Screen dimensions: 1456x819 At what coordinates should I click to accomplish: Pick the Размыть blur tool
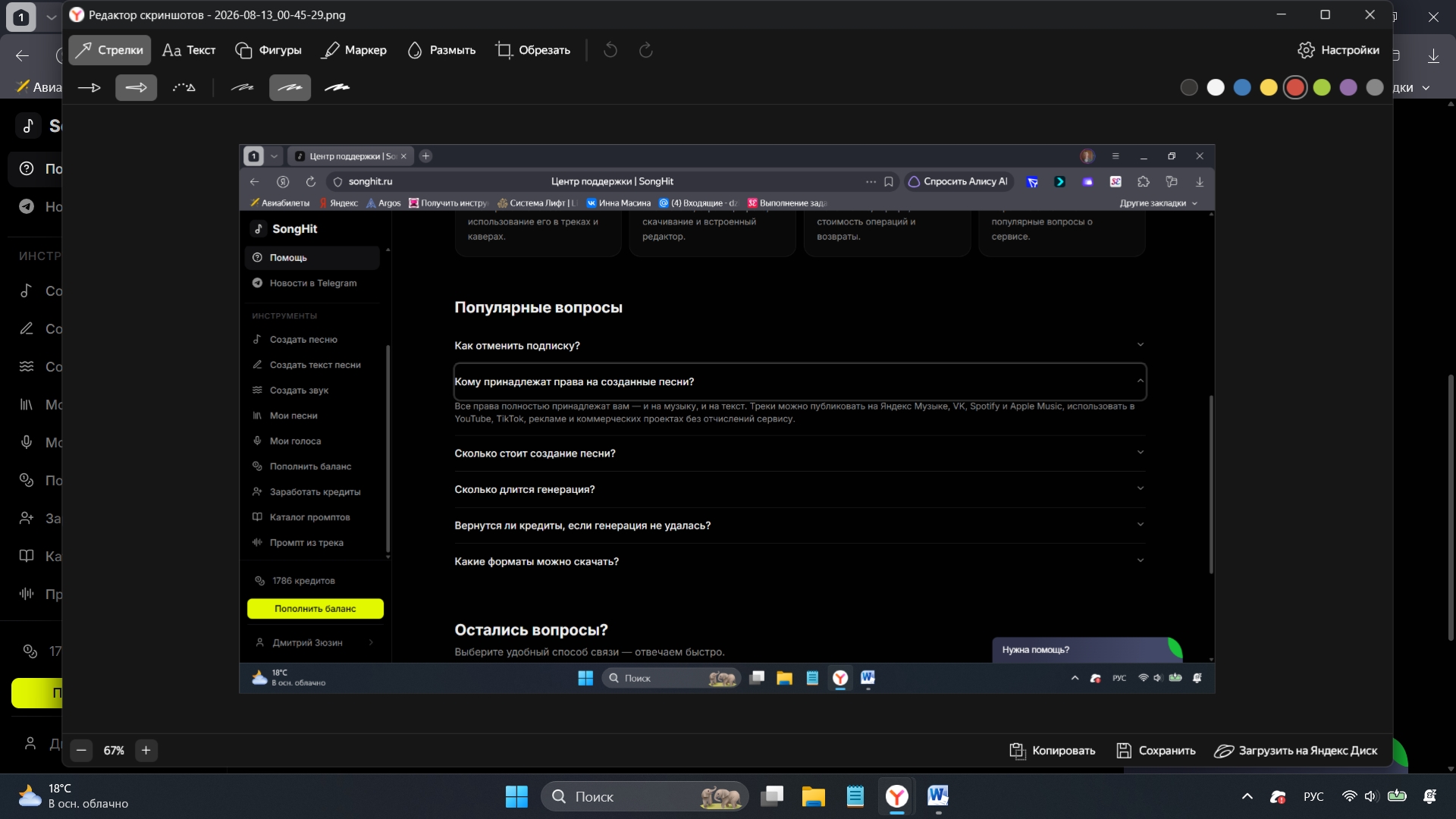point(441,50)
